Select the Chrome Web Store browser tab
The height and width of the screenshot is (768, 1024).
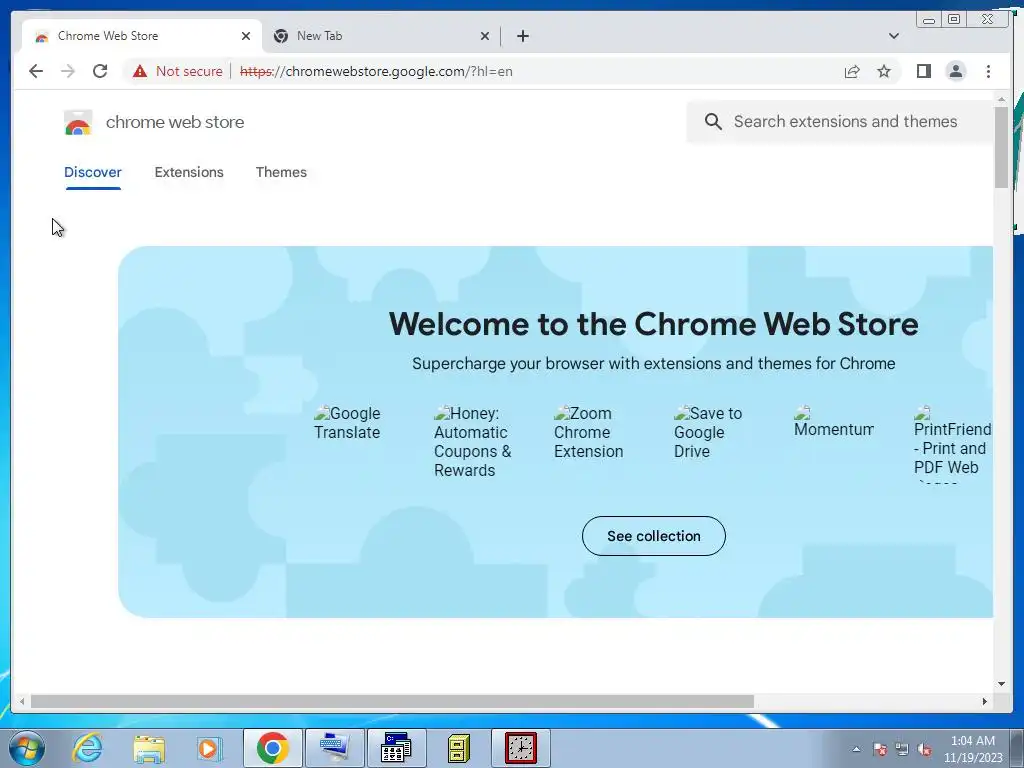pos(142,36)
